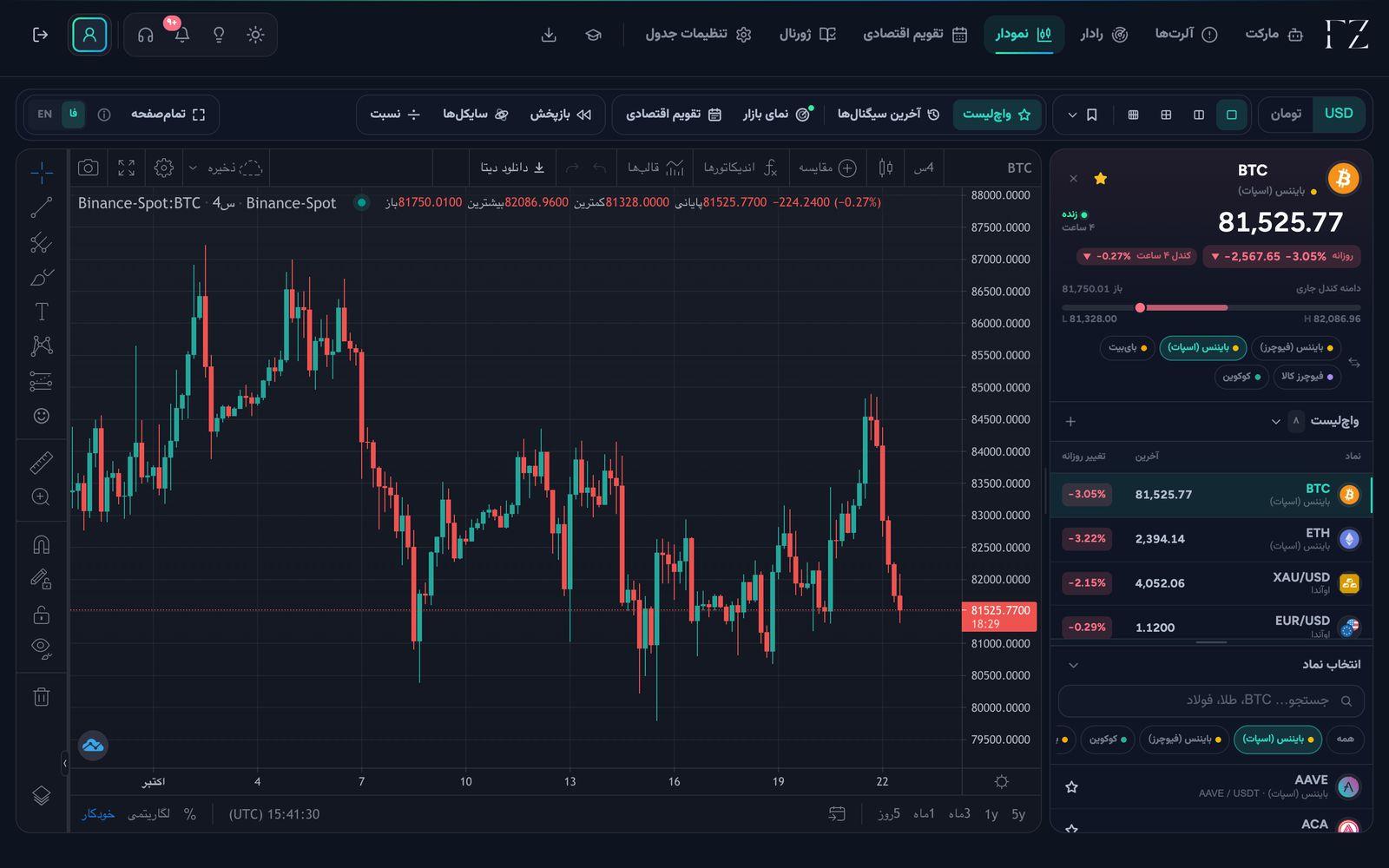Expand chart to fullscreen arrows icon
Image resolution: width=1389 pixels, height=868 pixels.
[126, 168]
